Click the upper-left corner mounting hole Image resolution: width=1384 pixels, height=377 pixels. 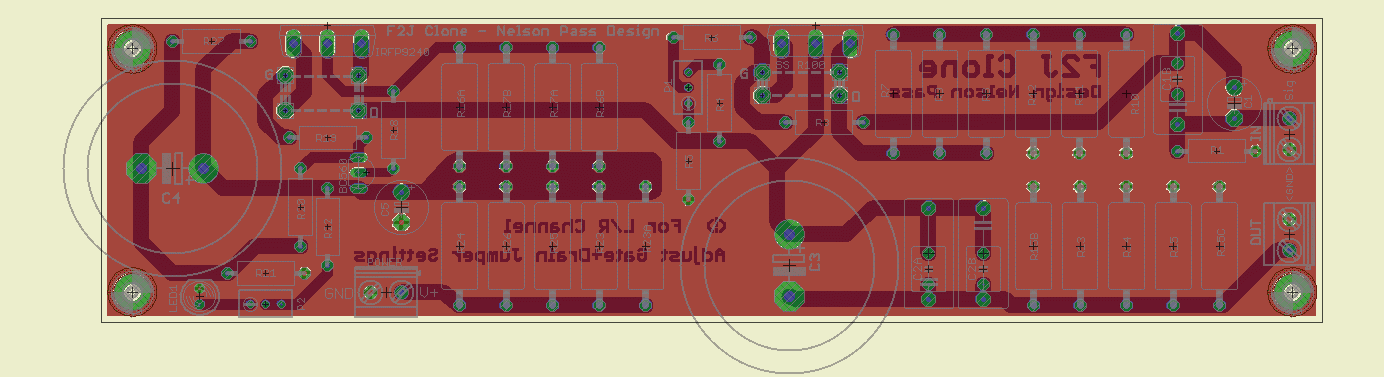[x=132, y=48]
